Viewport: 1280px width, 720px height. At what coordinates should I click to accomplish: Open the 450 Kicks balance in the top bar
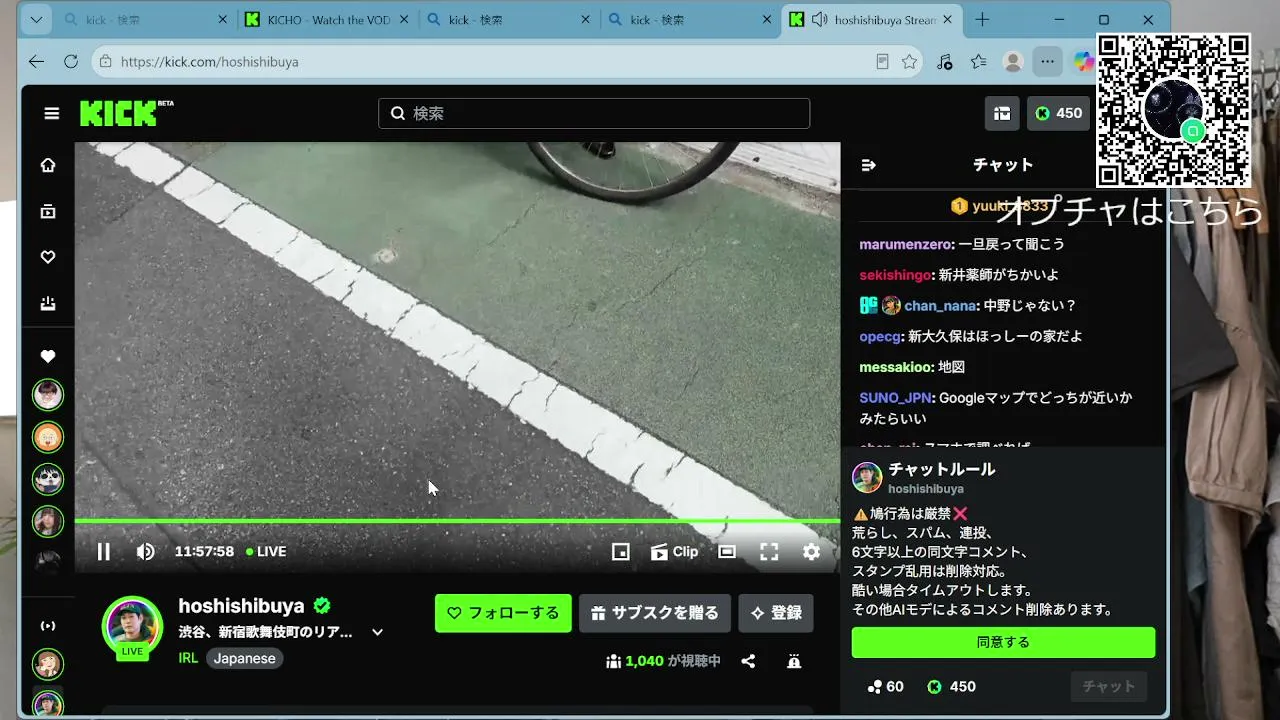[x=1059, y=113]
